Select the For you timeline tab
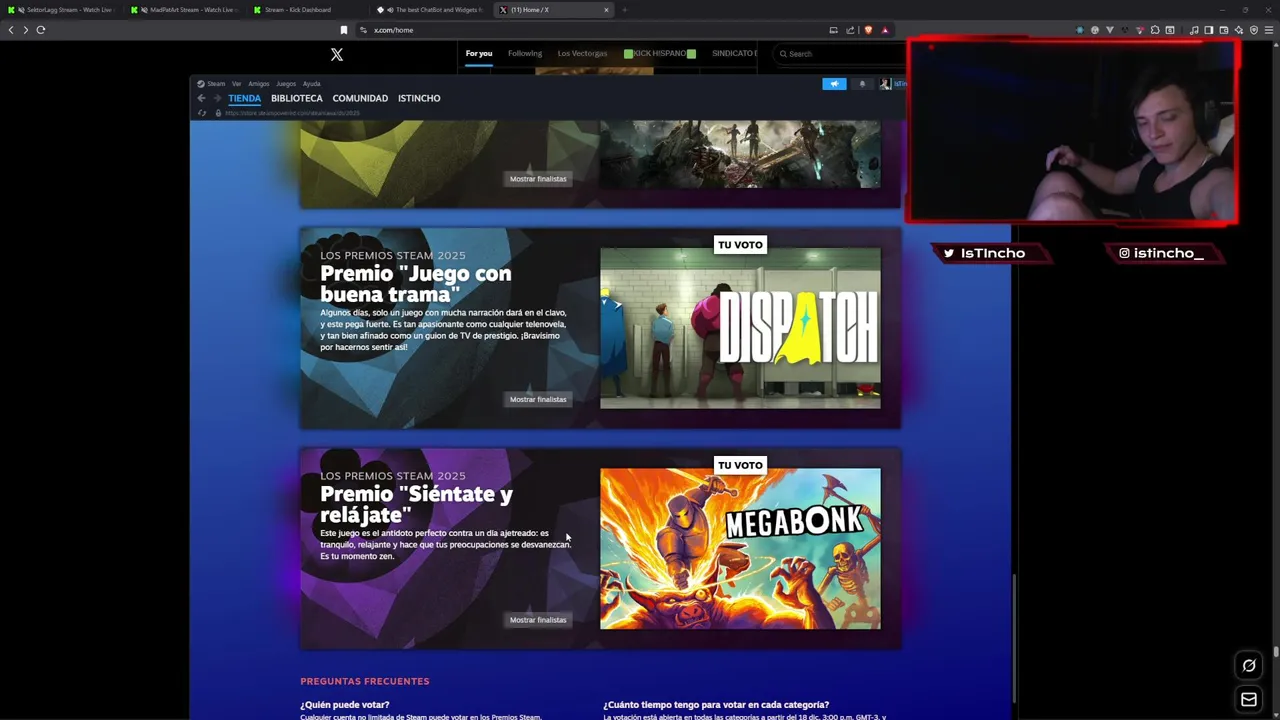This screenshot has height=720, width=1280. pos(479,54)
